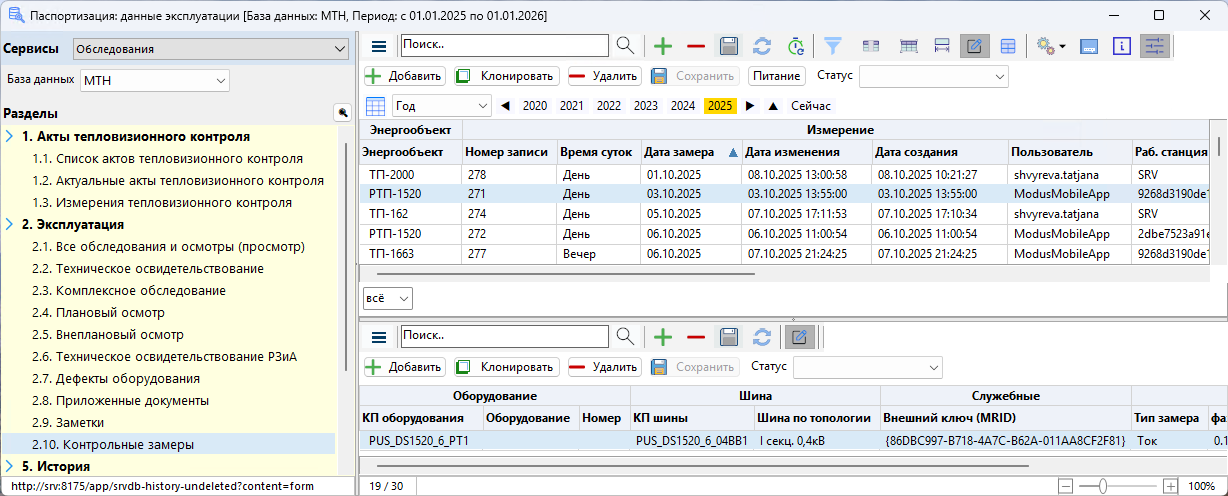Click the filter funnel icon in top toolbar

832,46
